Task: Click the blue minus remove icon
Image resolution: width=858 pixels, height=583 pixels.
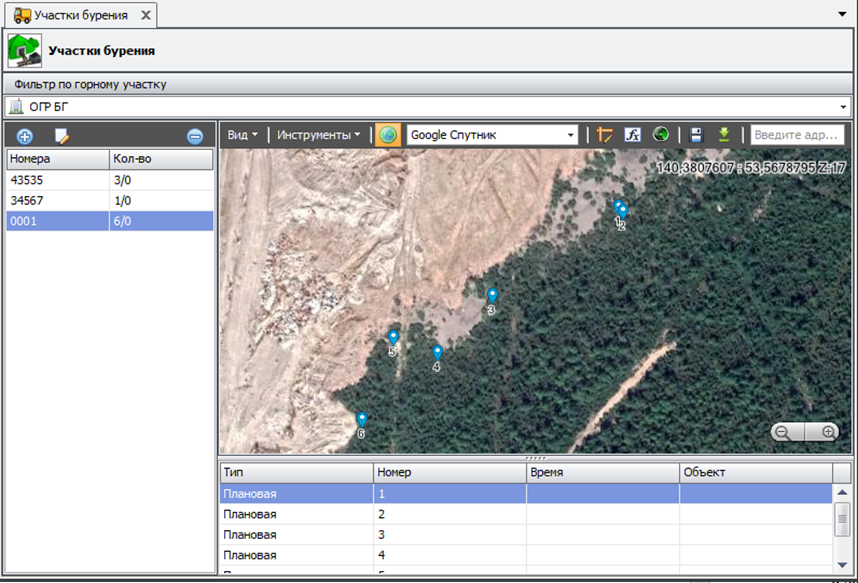Action: click(195, 136)
